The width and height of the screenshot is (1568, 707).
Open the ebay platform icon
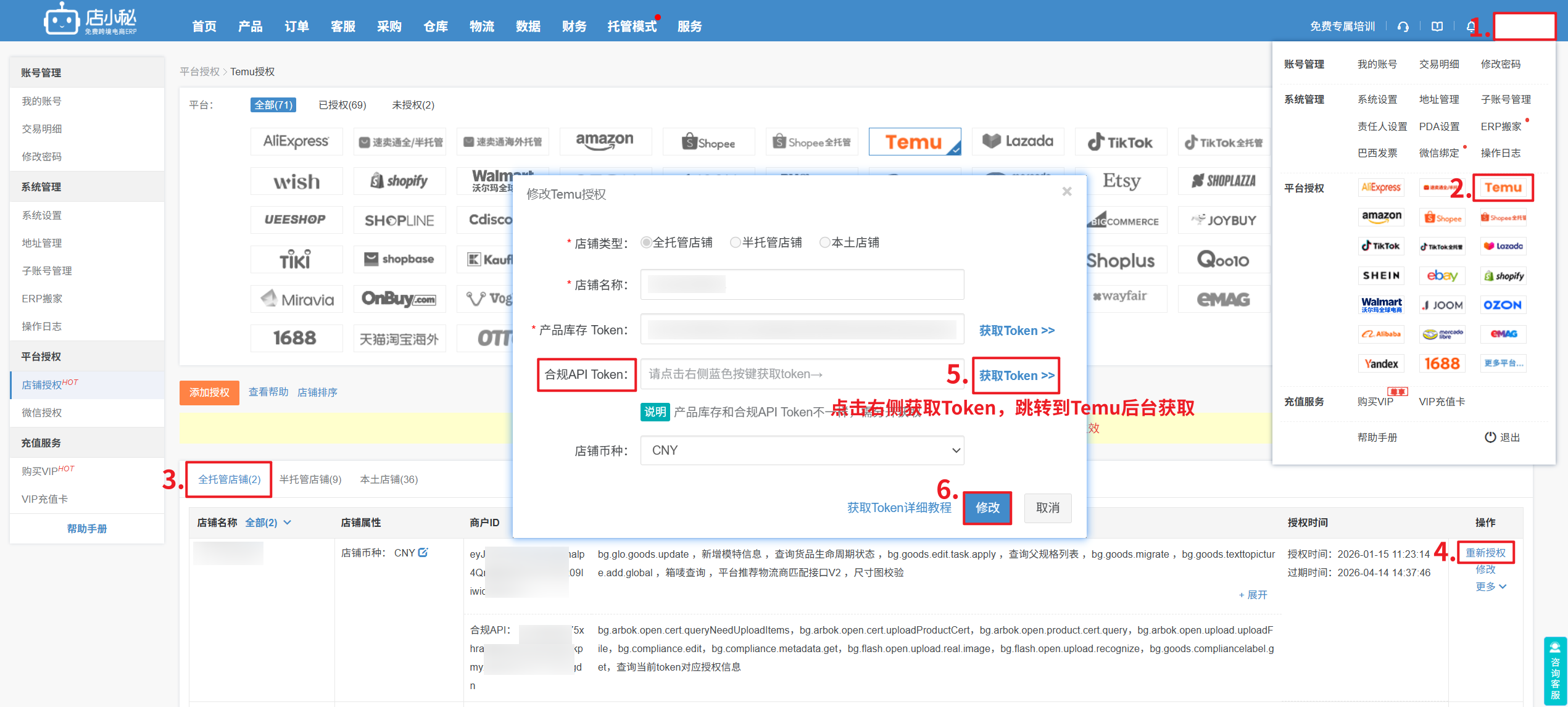point(1441,276)
